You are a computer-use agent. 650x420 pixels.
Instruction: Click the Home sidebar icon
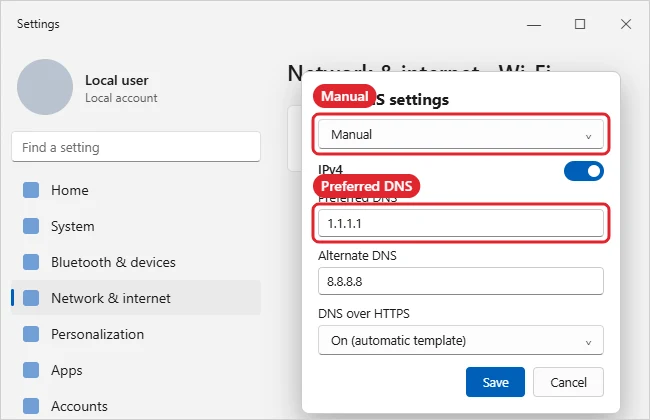tap(31, 190)
